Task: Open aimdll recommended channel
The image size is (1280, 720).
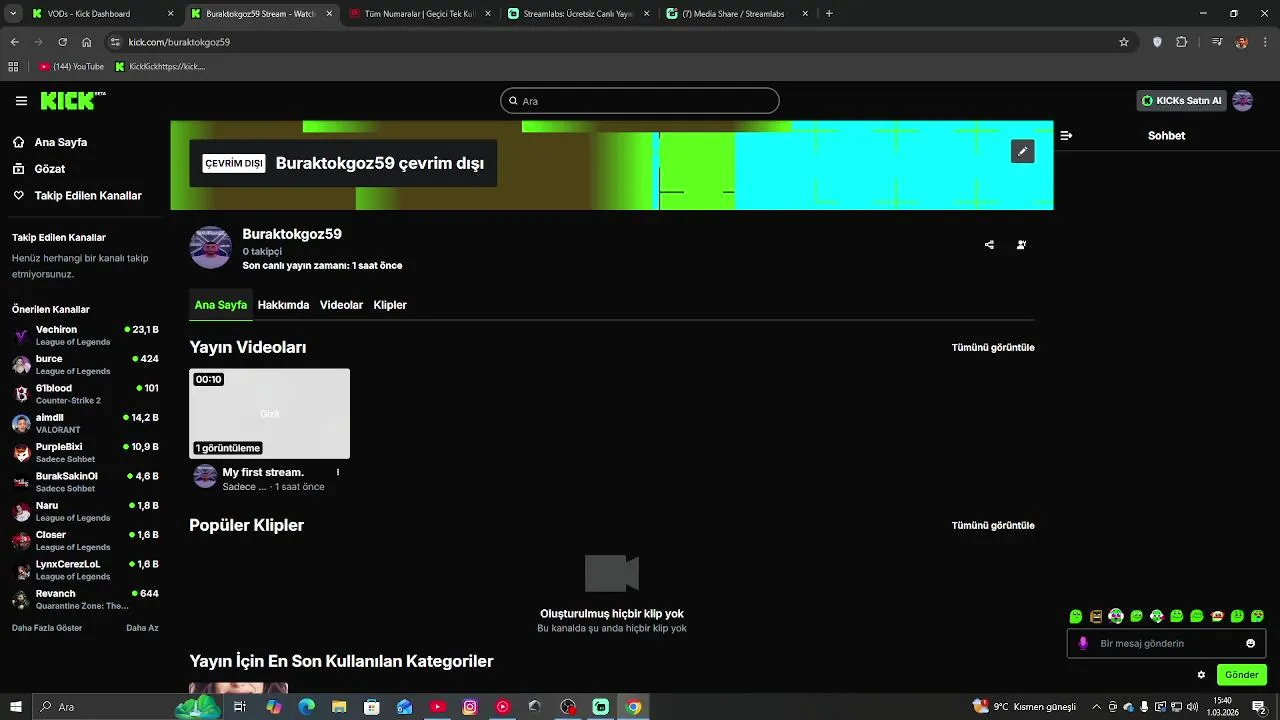Action: (86, 423)
